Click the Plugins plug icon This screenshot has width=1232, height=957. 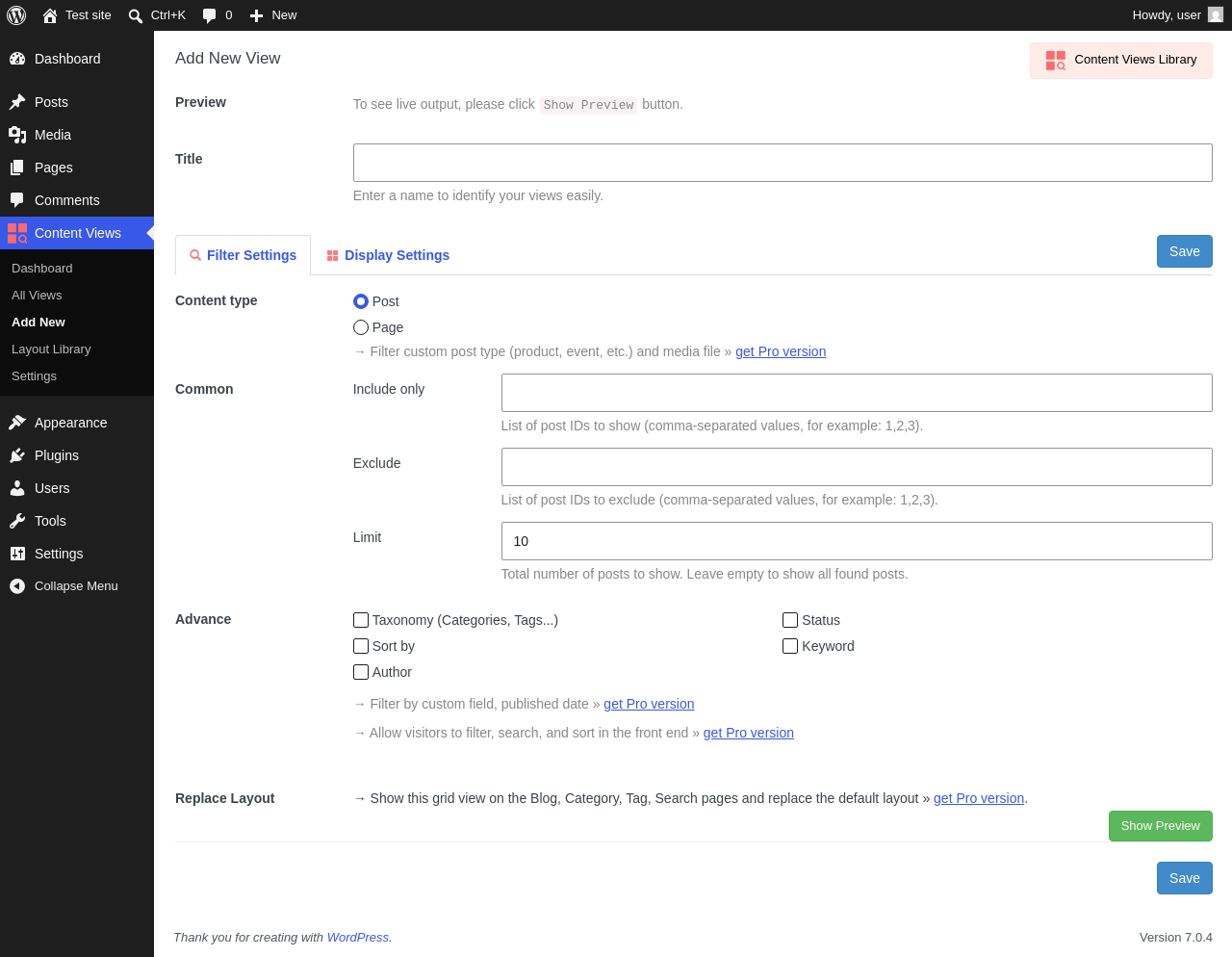point(17,455)
